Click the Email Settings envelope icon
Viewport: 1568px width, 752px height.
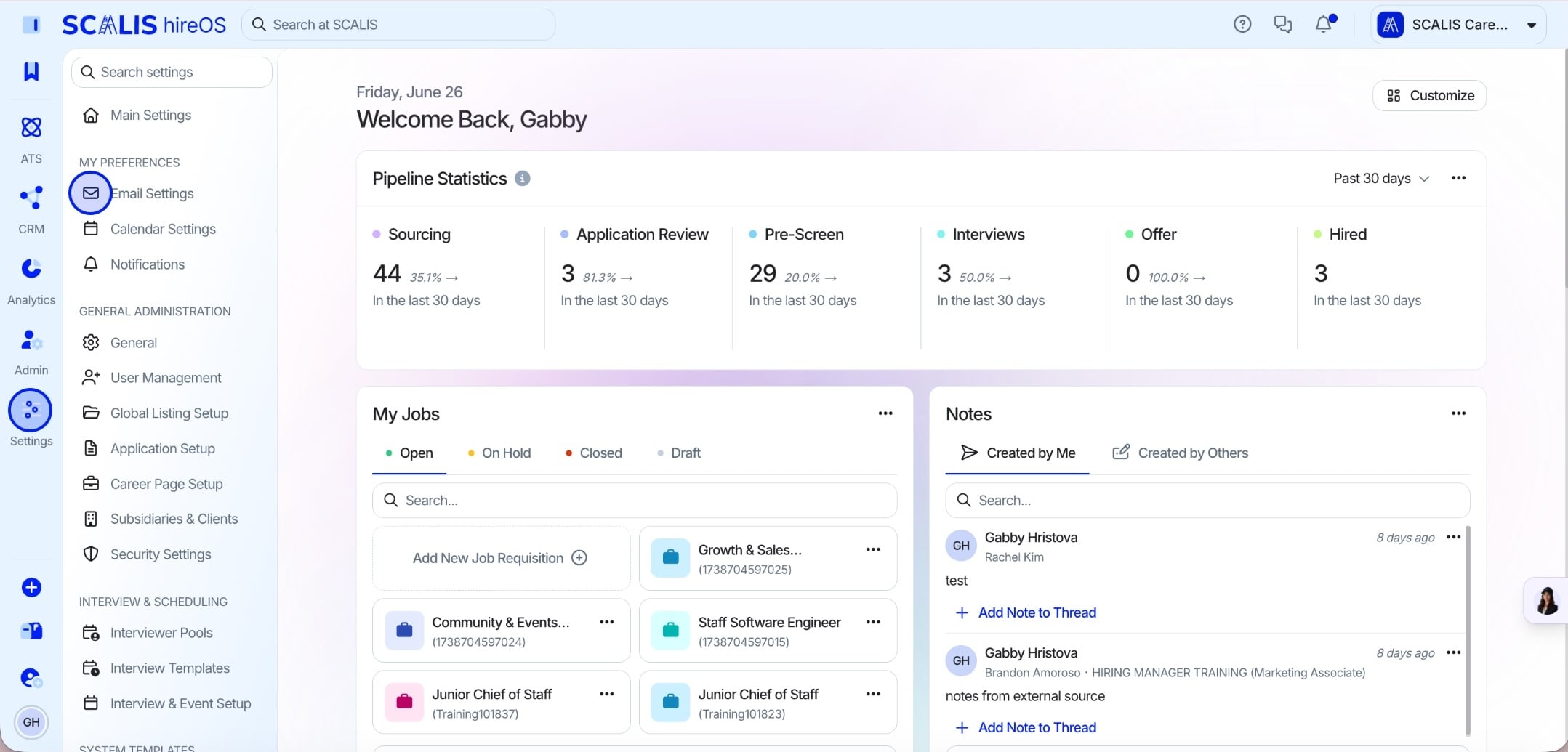coord(91,193)
